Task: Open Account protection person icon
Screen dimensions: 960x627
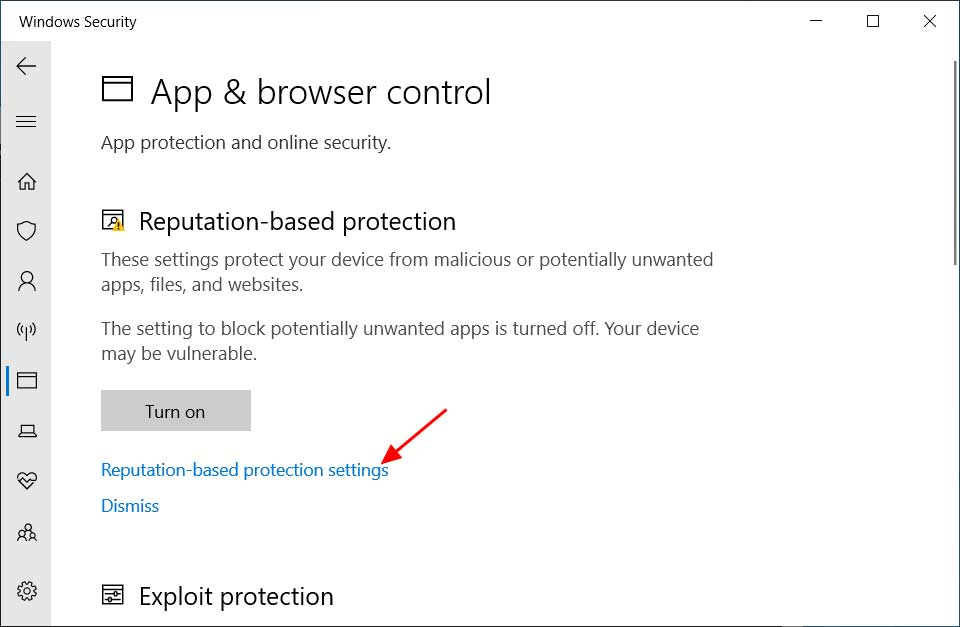Action: point(26,281)
